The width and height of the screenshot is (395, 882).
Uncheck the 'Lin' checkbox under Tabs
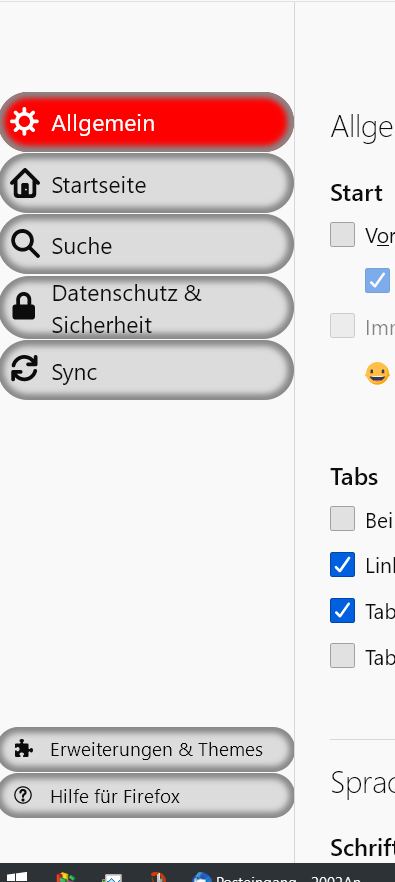click(342, 565)
